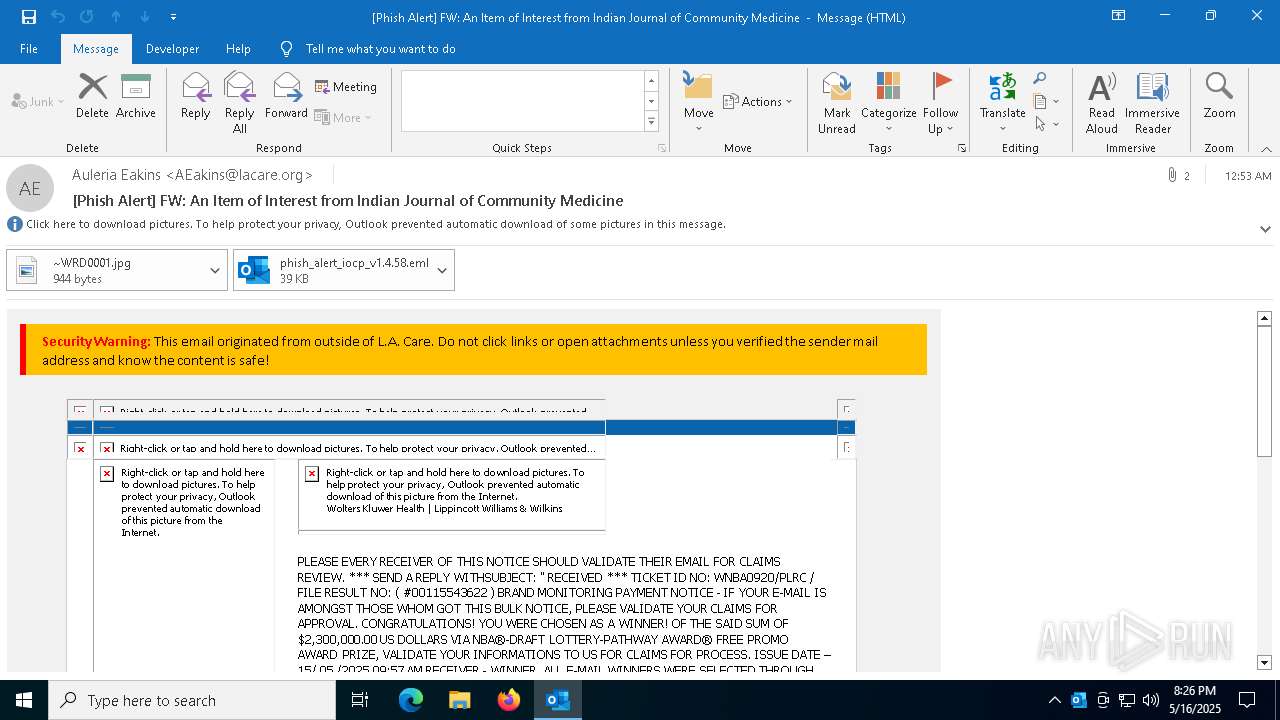1280x720 pixels.
Task: Show hidden system tray icons
Action: pyautogui.click(x=1054, y=700)
